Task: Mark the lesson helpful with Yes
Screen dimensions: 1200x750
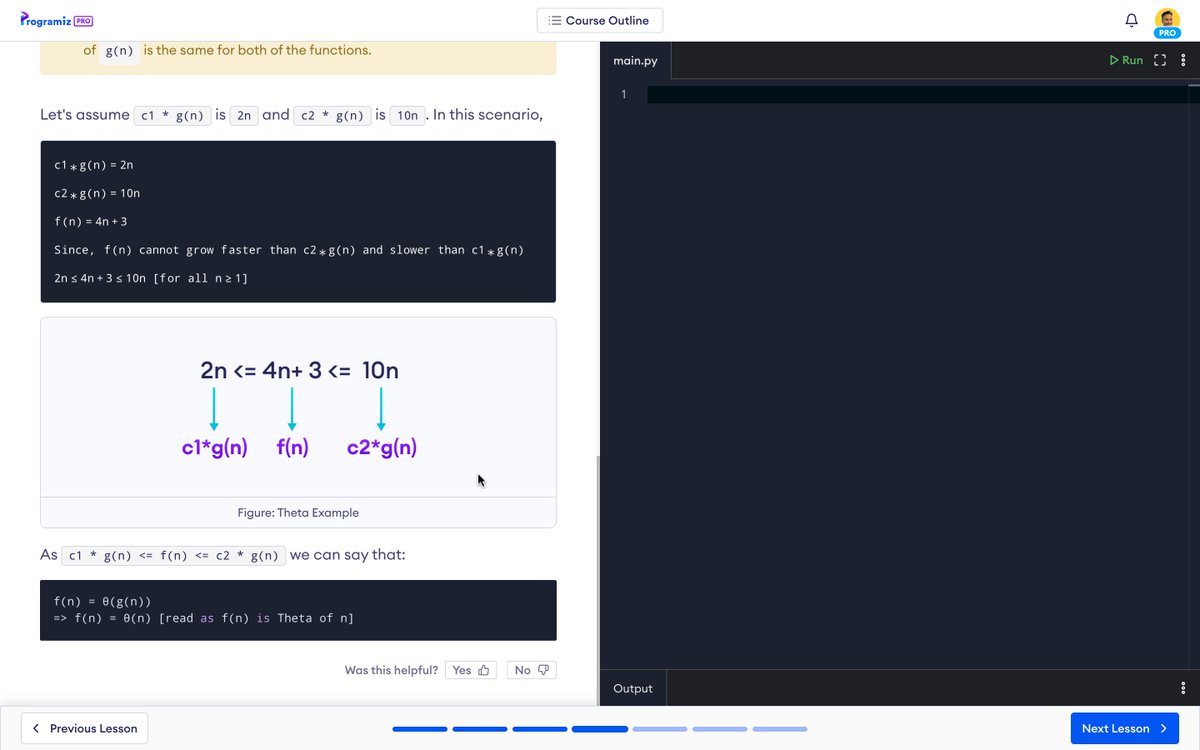Action: 471,670
